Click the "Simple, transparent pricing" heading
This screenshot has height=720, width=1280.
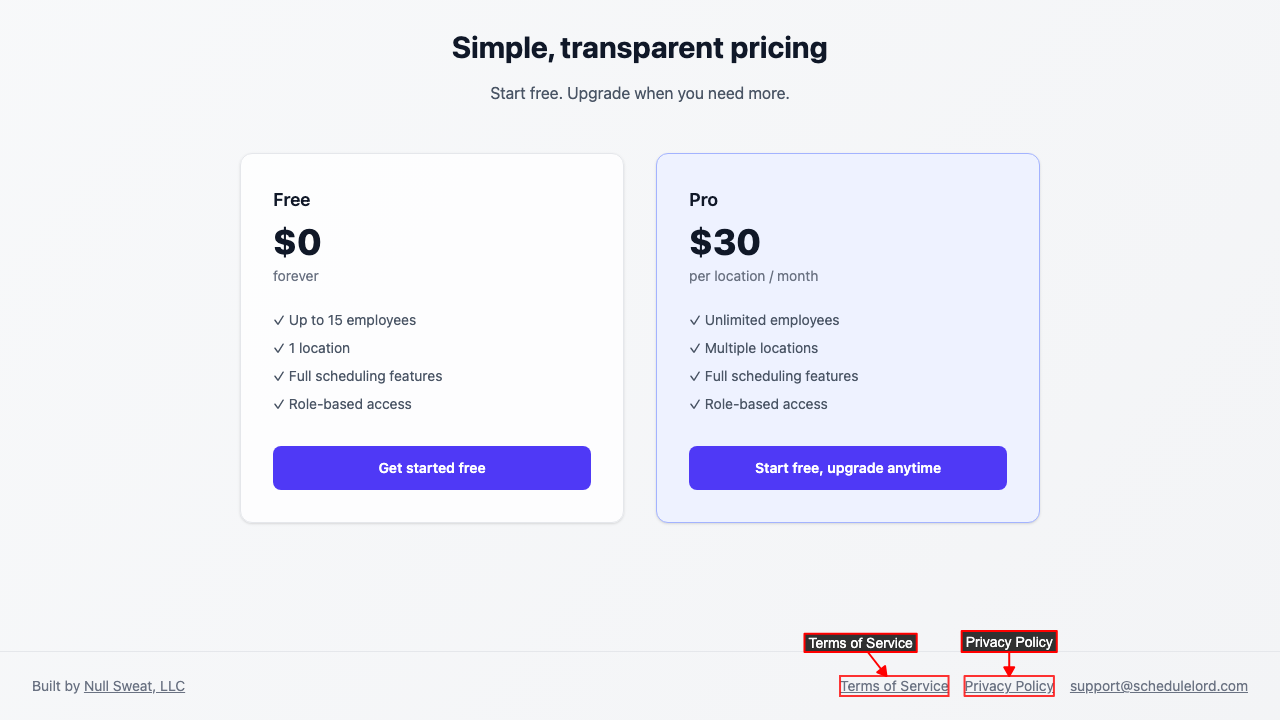pos(639,48)
